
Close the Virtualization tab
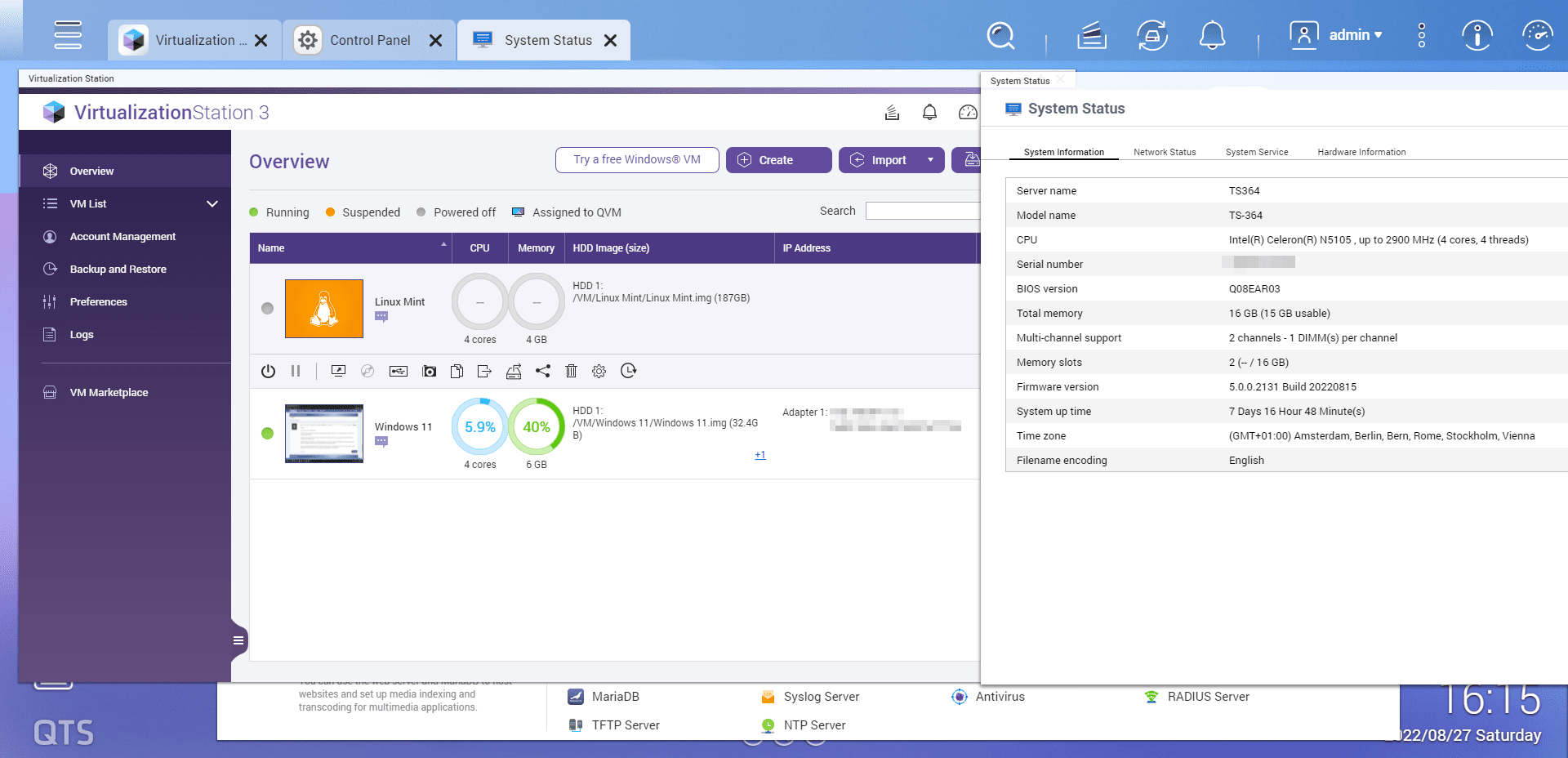tap(261, 40)
